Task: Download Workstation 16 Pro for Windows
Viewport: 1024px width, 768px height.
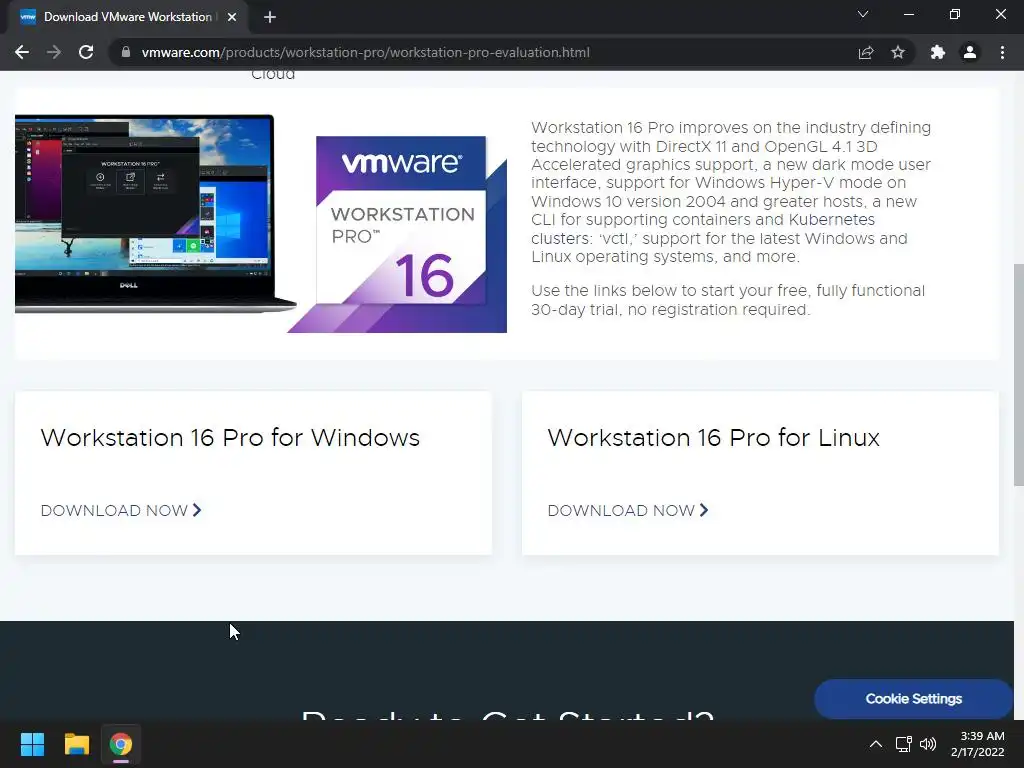Action: [121, 510]
